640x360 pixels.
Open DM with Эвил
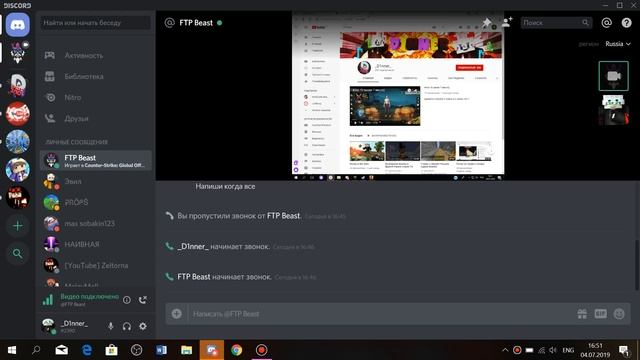coord(96,181)
